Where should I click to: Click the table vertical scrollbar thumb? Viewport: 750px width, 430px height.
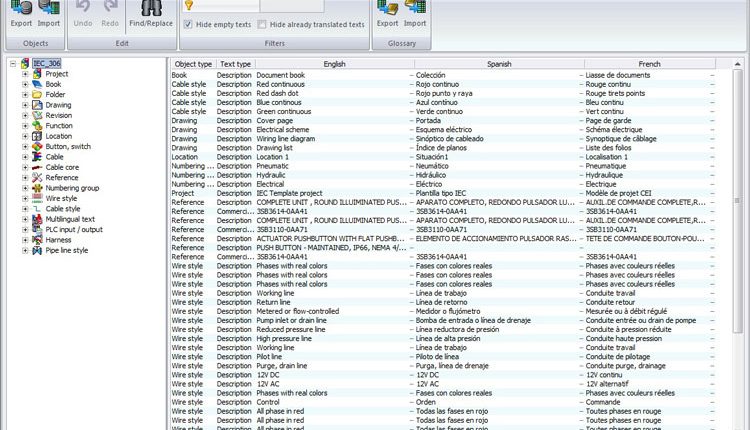737,201
